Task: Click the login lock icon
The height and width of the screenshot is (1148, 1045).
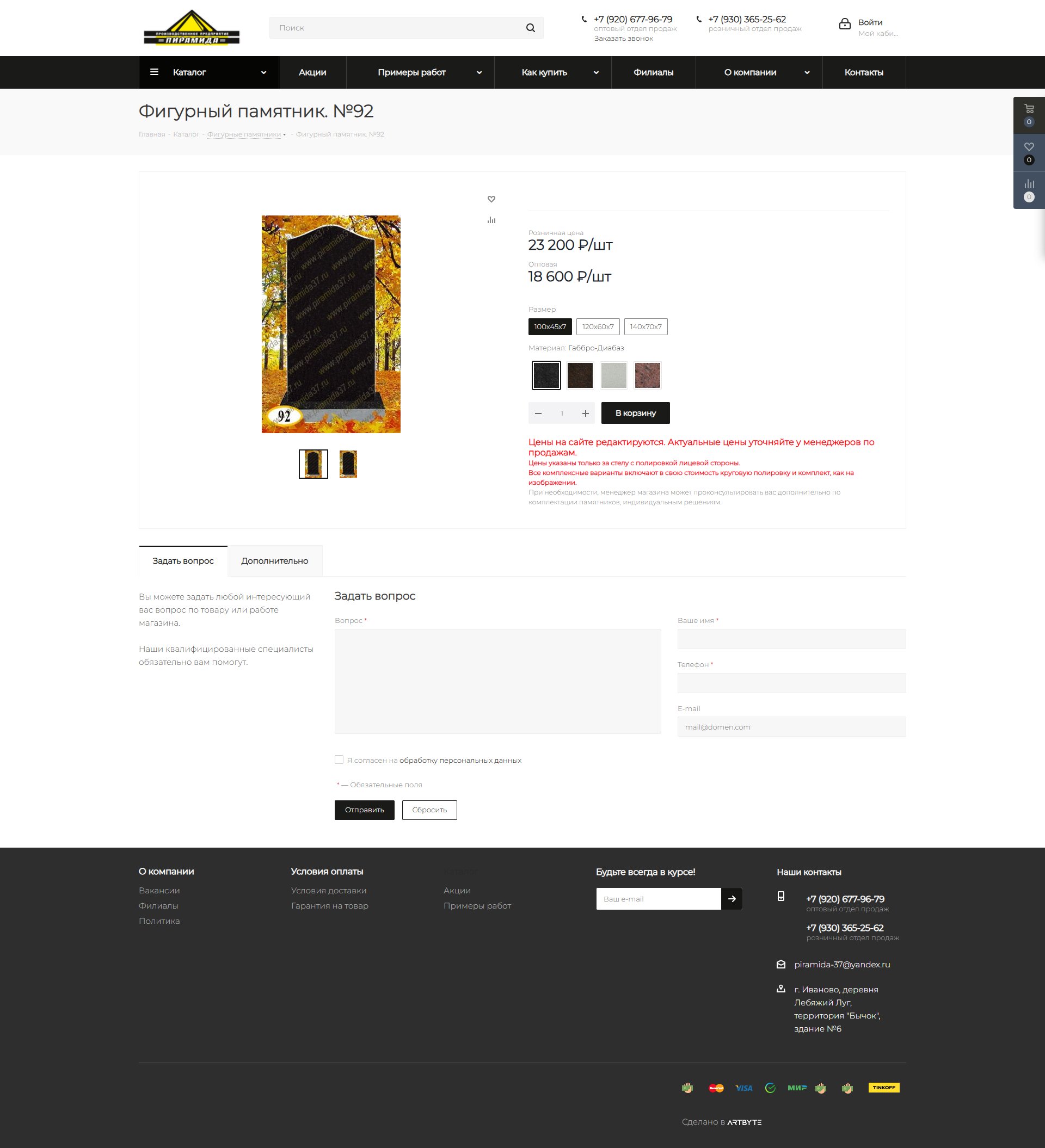Action: click(x=844, y=24)
